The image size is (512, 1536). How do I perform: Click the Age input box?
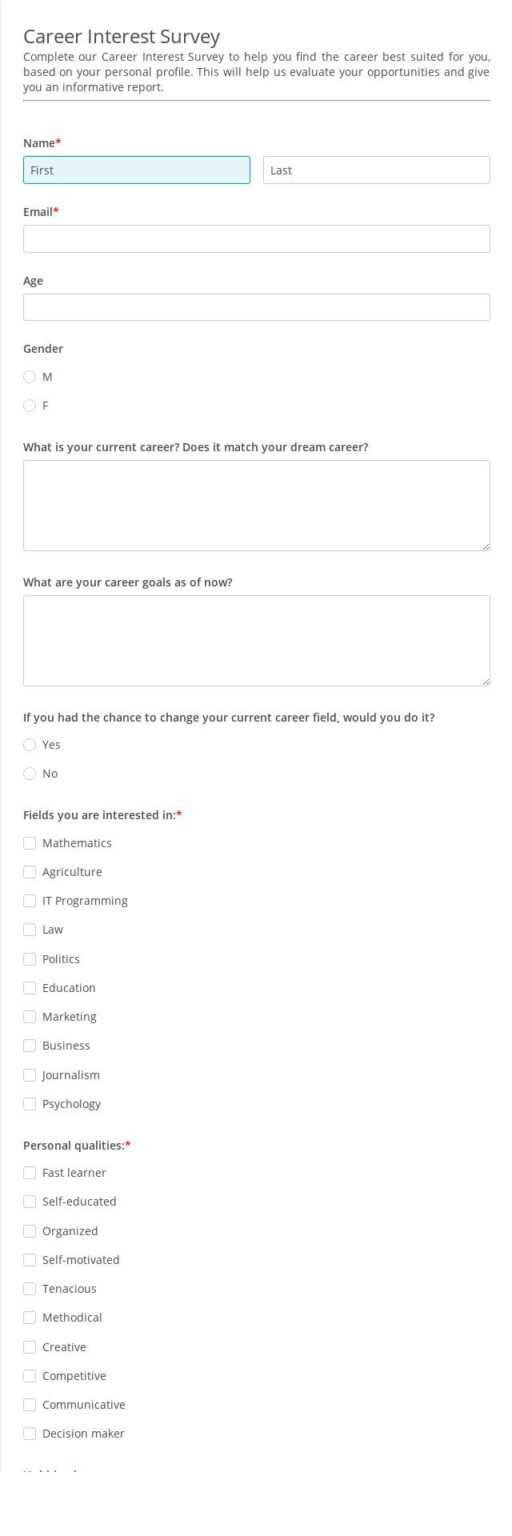coord(257,307)
